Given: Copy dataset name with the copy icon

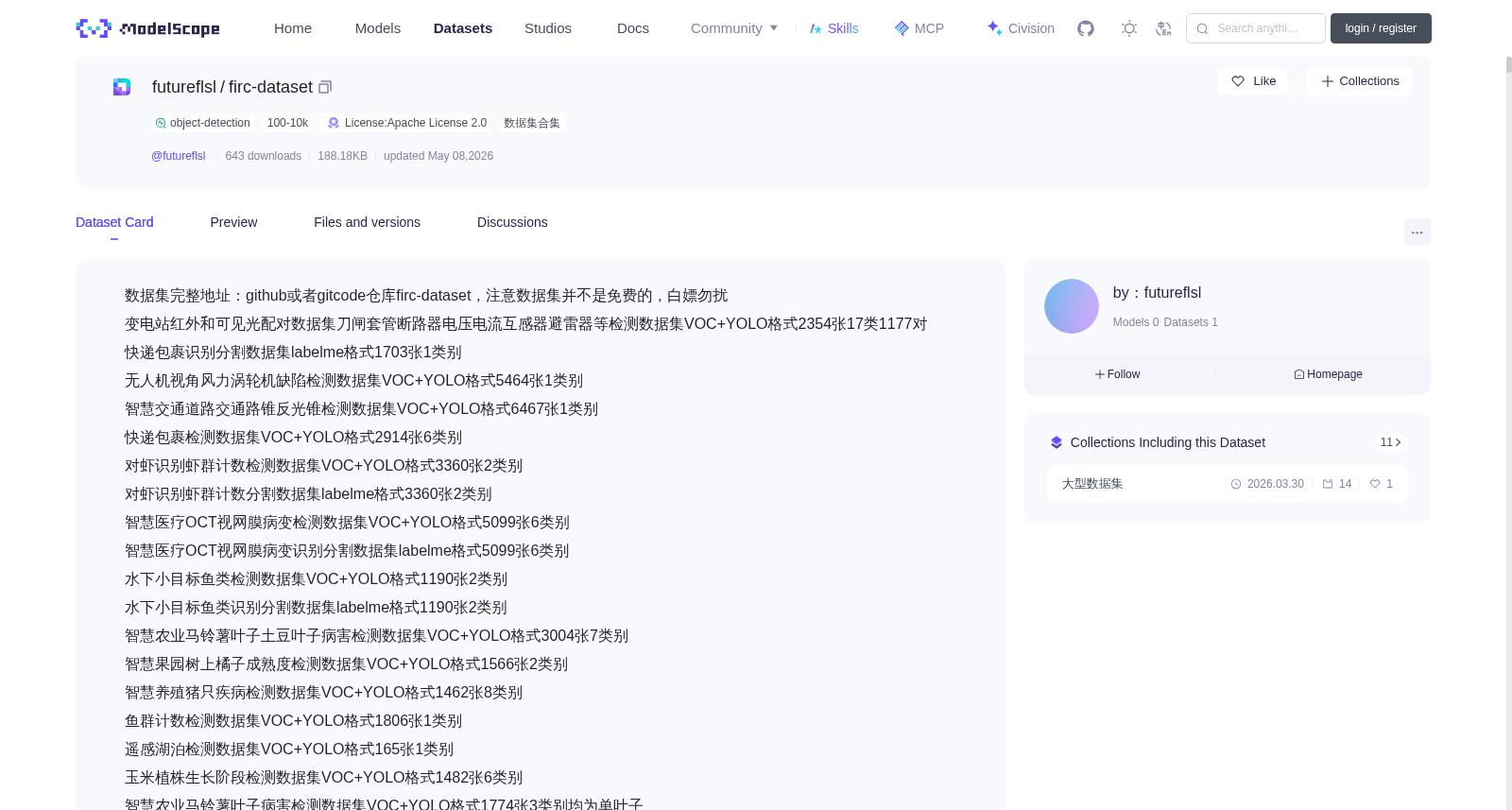Looking at the screenshot, I should pyautogui.click(x=325, y=87).
